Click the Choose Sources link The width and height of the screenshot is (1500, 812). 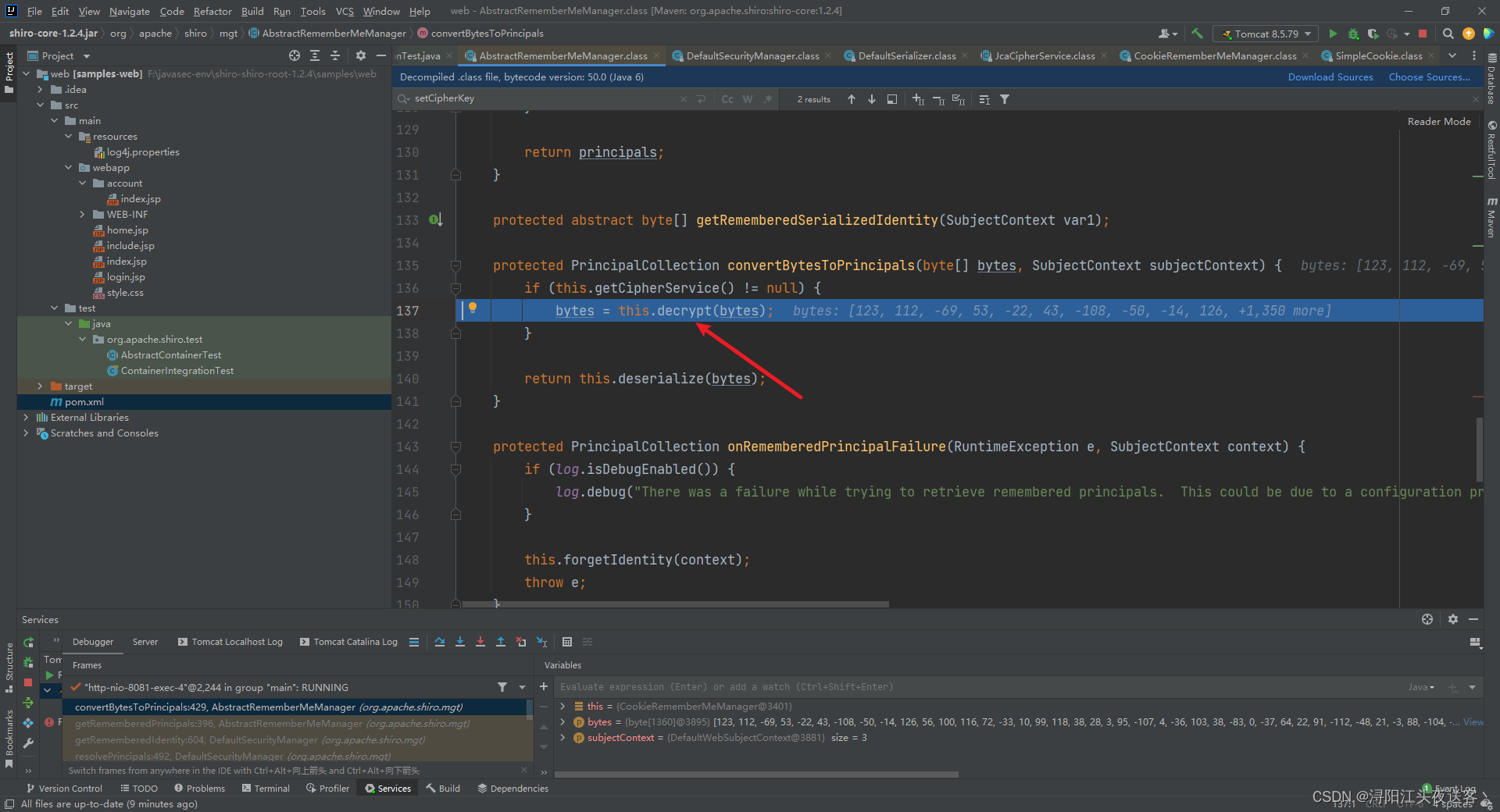(1429, 77)
